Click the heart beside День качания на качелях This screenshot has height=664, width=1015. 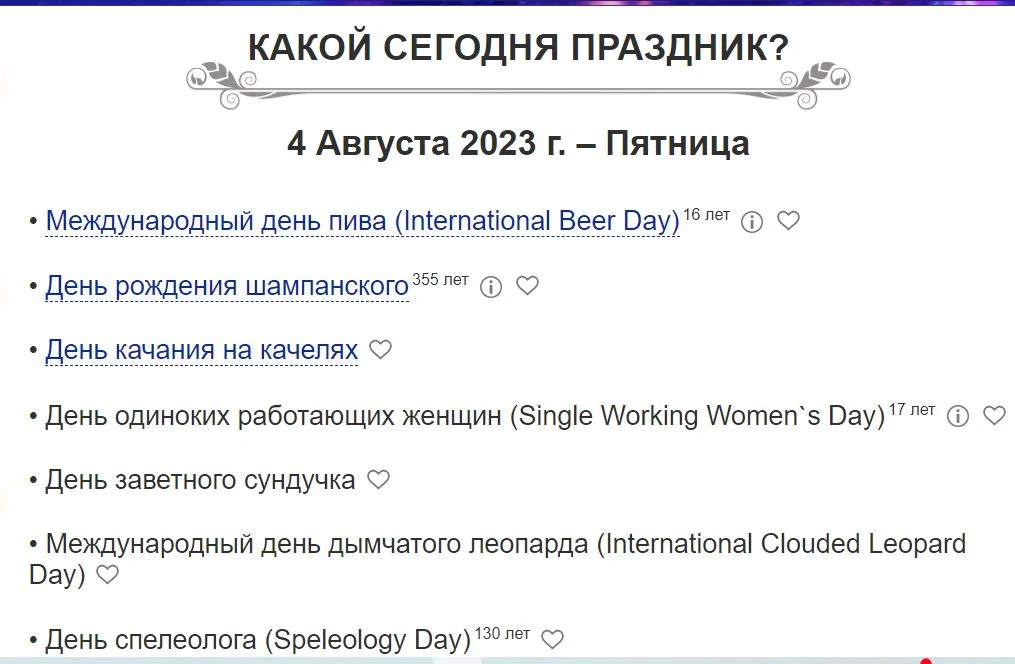coord(381,350)
